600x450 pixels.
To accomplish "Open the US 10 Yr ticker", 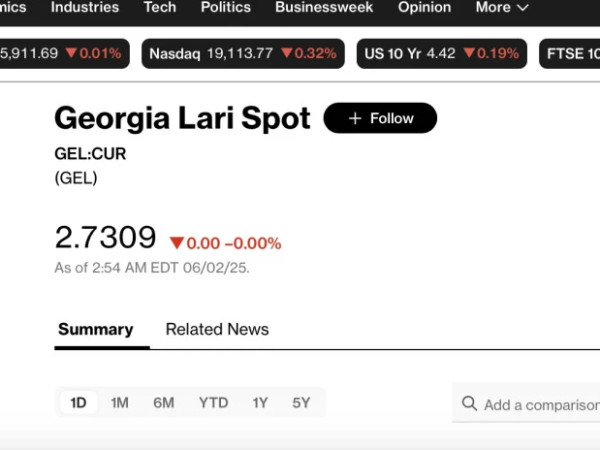I will (x=442, y=54).
